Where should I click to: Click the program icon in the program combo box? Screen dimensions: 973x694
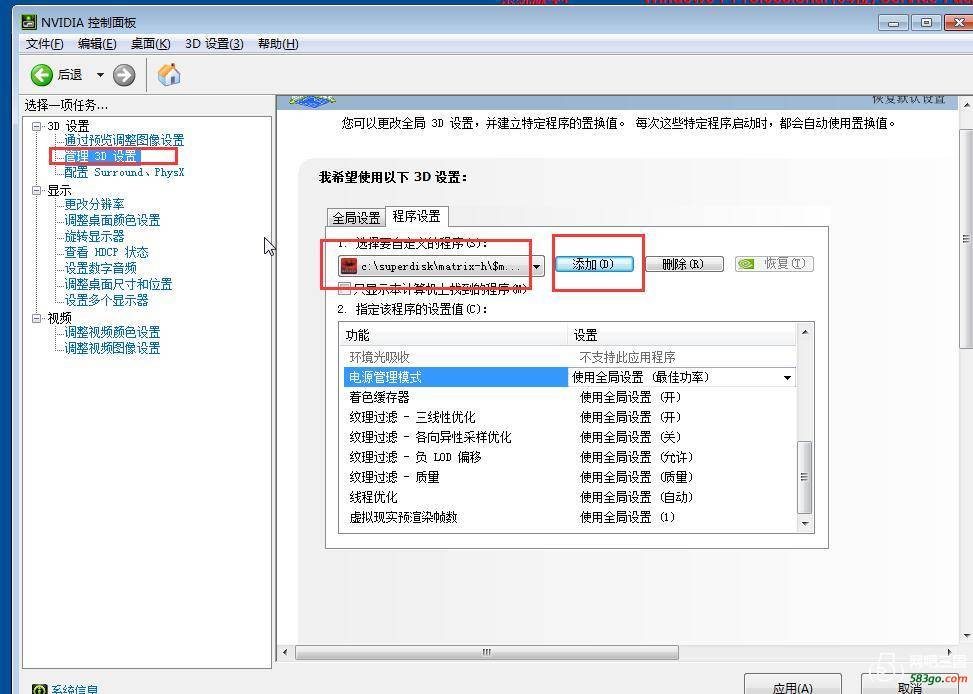tap(349, 266)
